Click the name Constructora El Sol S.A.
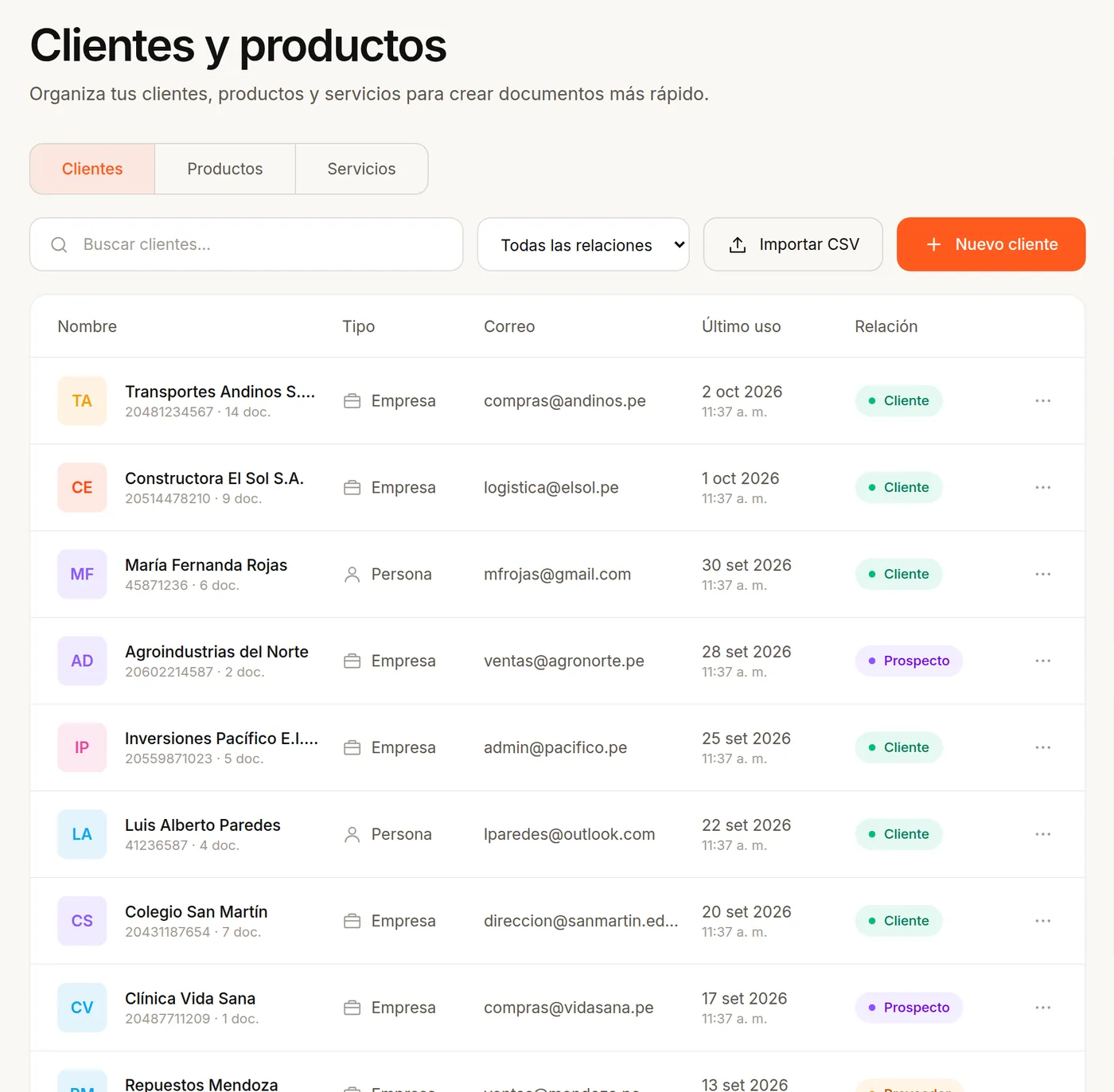 pyautogui.click(x=214, y=478)
